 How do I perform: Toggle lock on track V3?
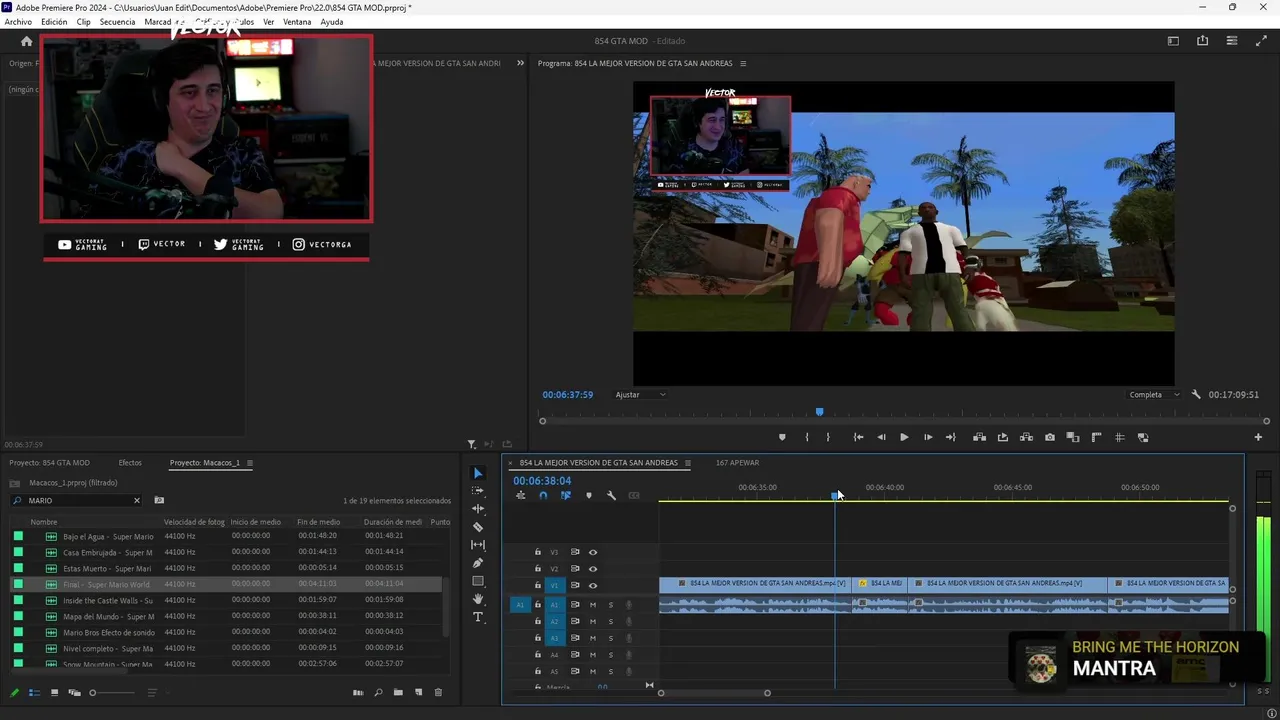(x=538, y=552)
